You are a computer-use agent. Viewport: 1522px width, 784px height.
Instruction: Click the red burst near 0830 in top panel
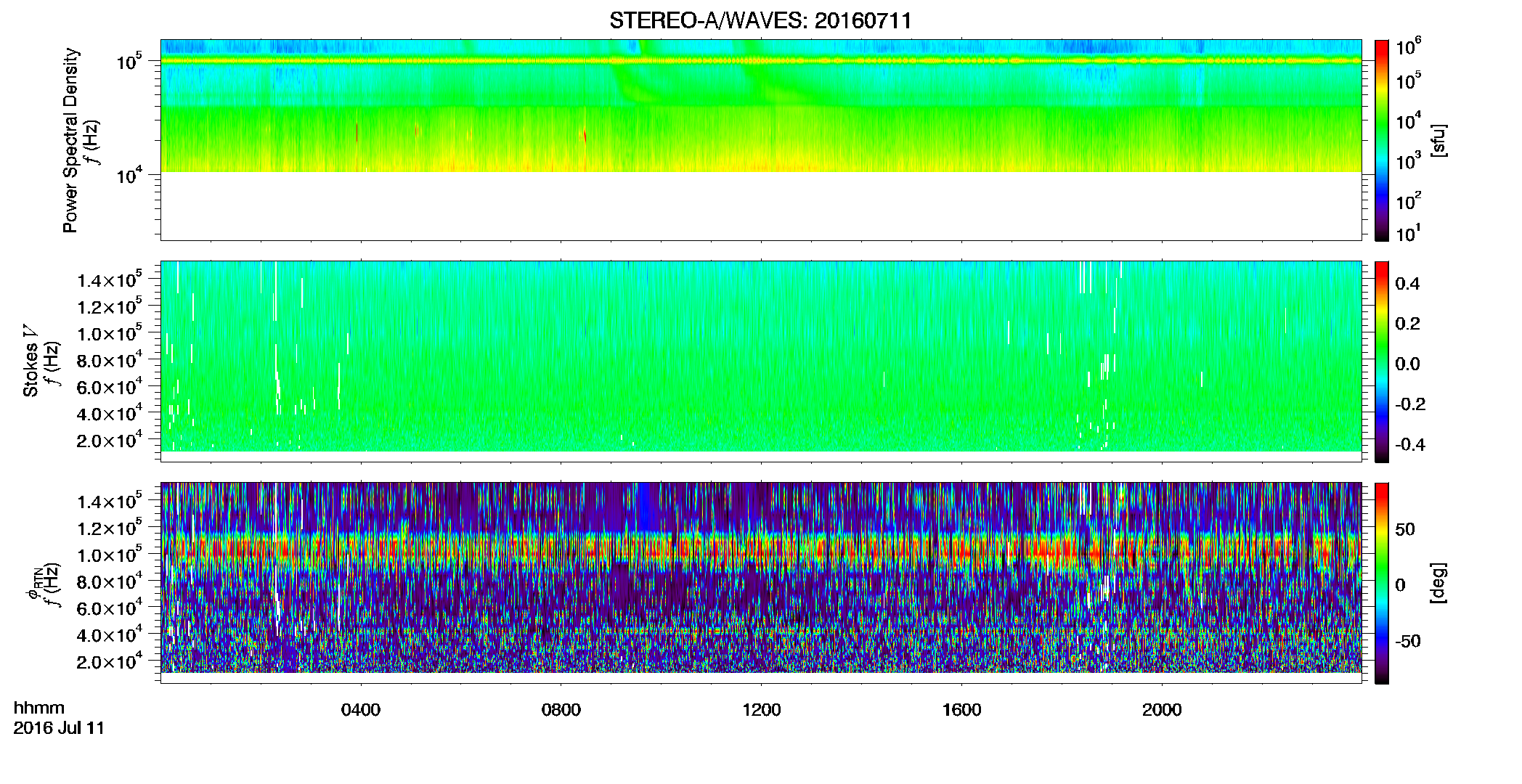coord(584,136)
